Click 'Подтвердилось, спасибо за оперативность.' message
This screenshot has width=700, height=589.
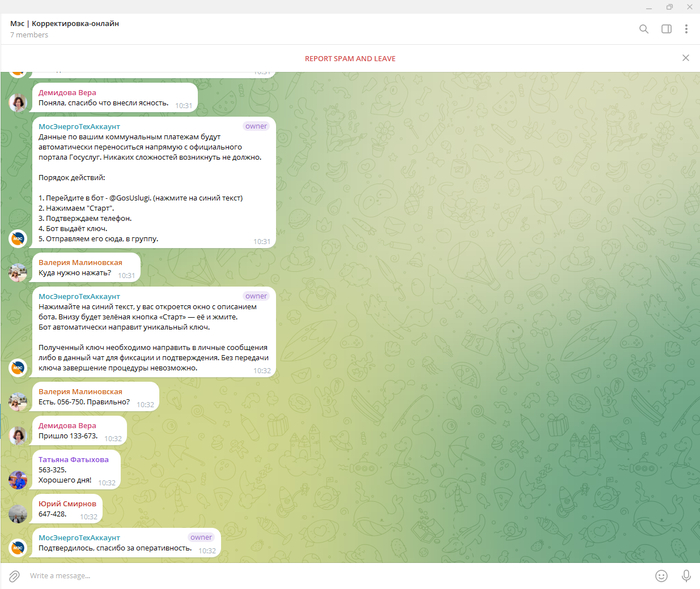point(115,548)
